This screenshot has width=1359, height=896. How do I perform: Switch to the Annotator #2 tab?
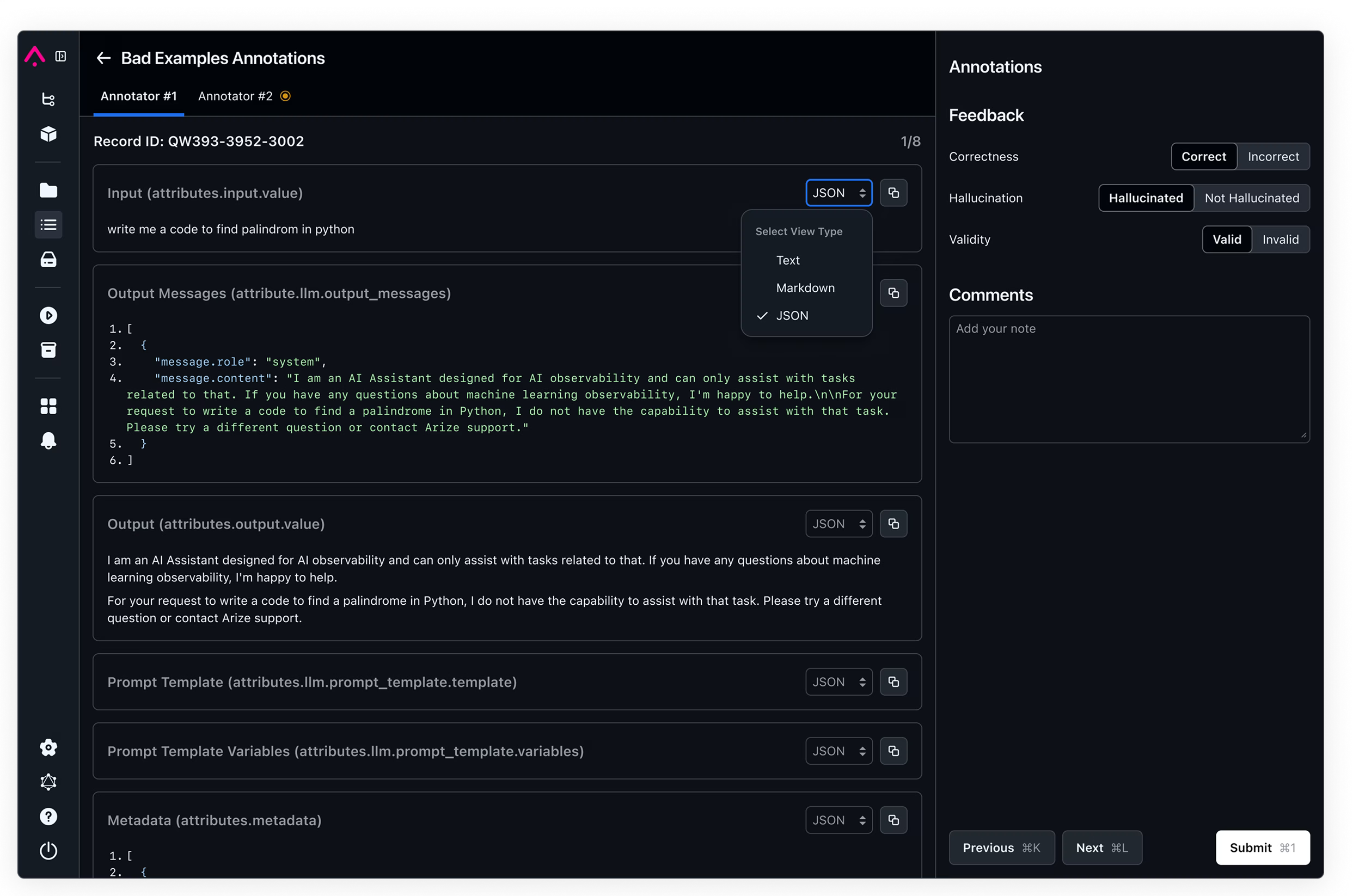tap(235, 96)
